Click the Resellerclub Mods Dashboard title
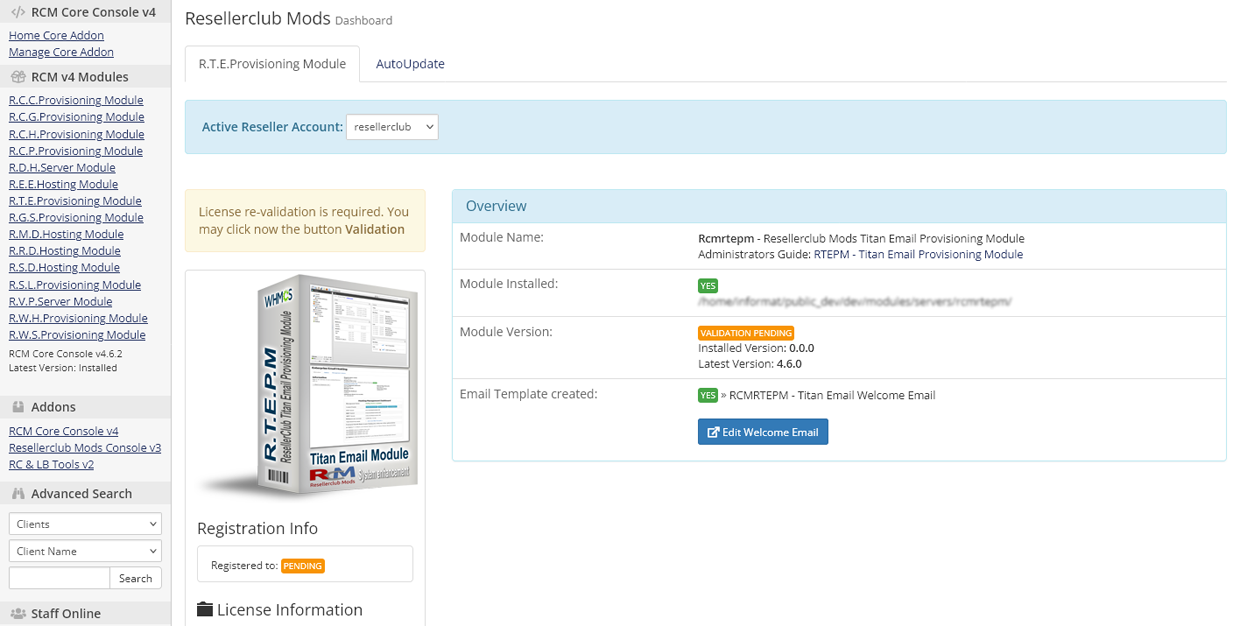Image resolution: width=1240 pixels, height=626 pixels. (x=289, y=19)
